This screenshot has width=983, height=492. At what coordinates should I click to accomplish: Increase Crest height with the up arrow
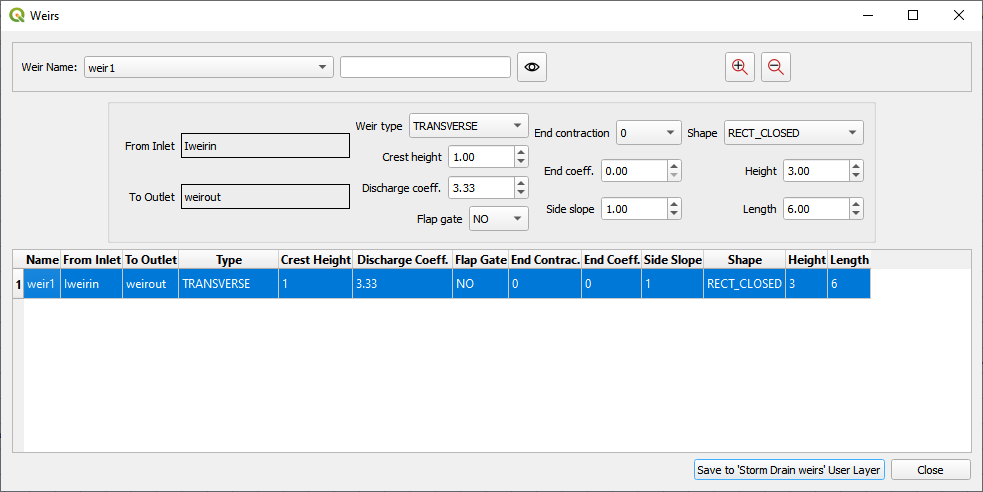click(520, 153)
